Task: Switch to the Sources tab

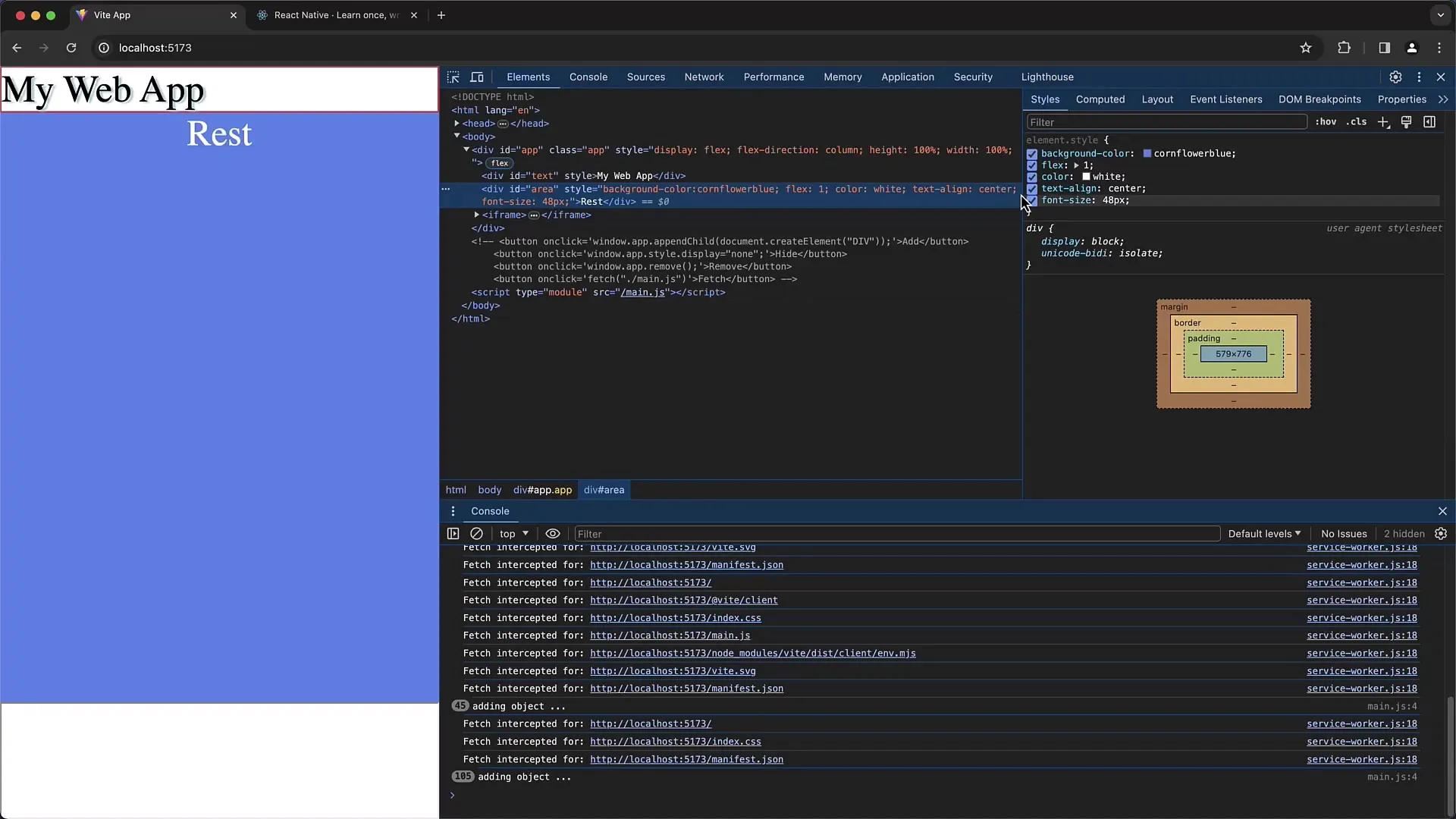Action: point(646,77)
